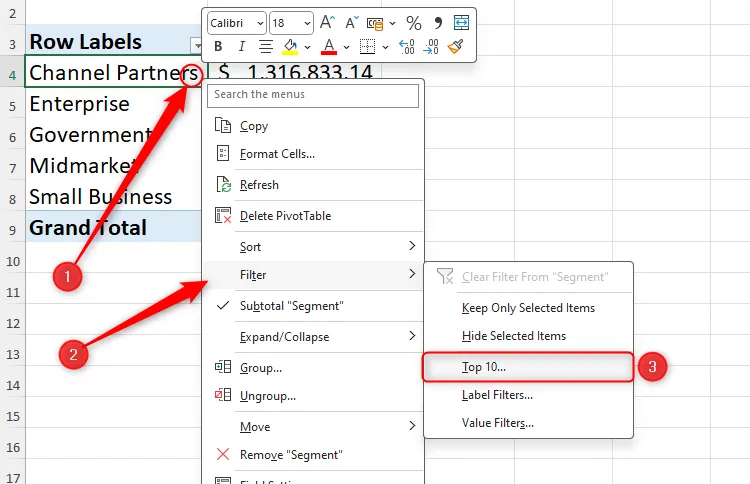
Task: Toggle Italic formatting in mini toolbar
Action: [x=242, y=46]
